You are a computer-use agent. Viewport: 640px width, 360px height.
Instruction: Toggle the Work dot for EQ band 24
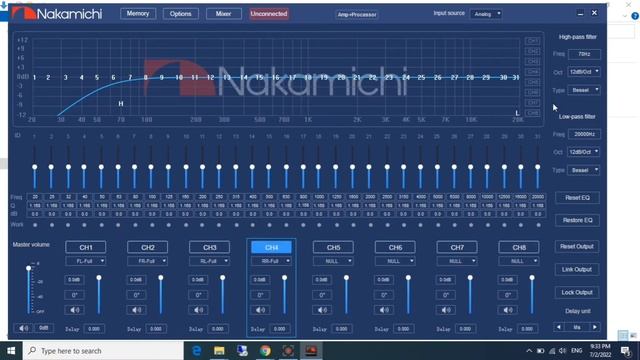421,225
